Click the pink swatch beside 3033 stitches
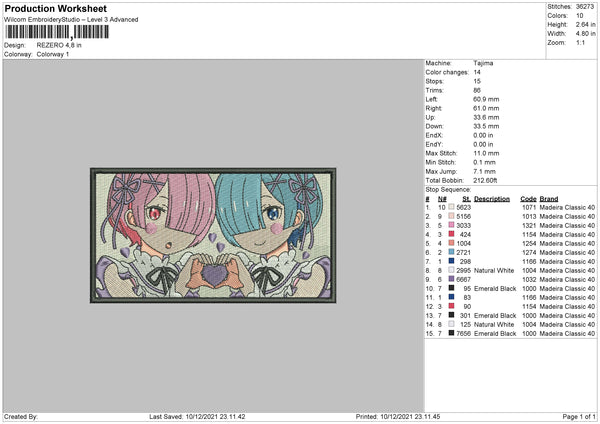 click(451, 225)
